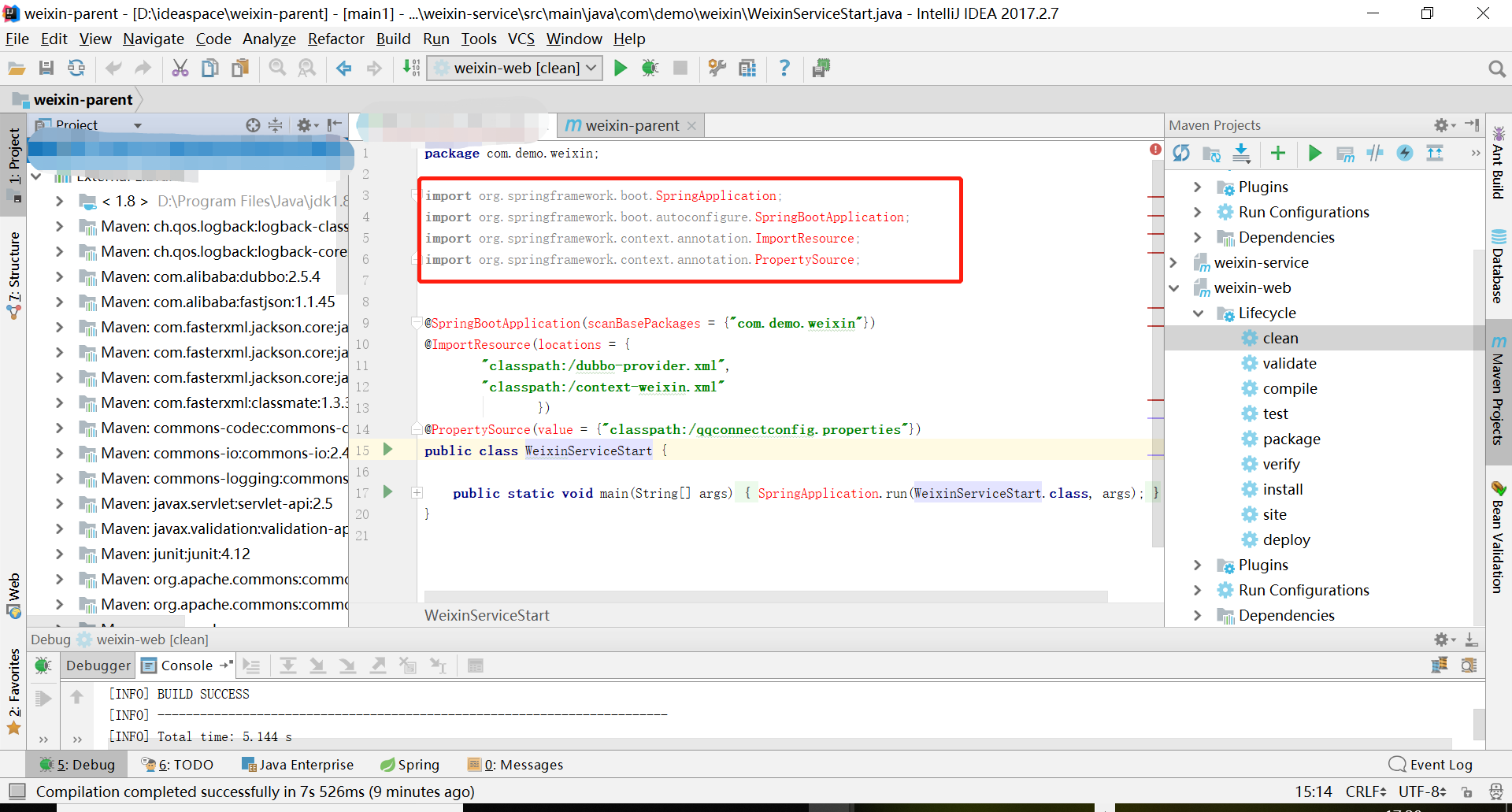
Task: Click the Search Everywhere magnifier icon
Action: (1497, 69)
